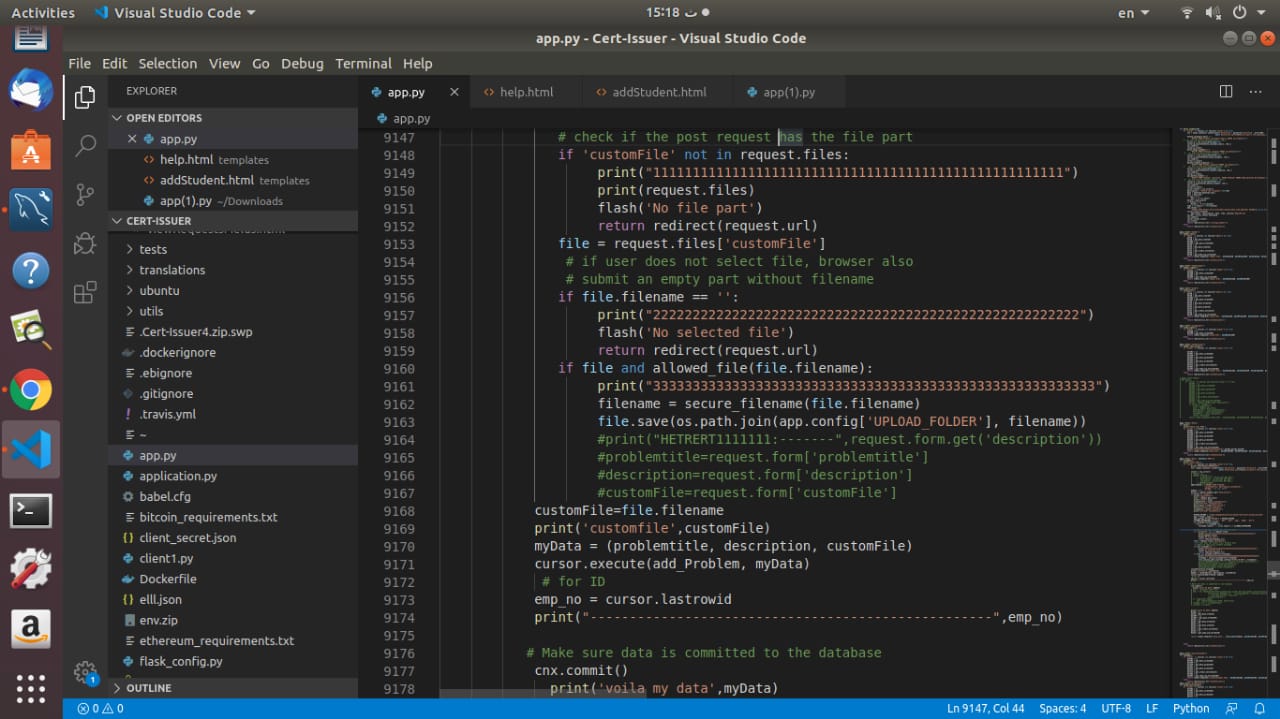
Task: Expand the utils folder
Action: [232, 311]
